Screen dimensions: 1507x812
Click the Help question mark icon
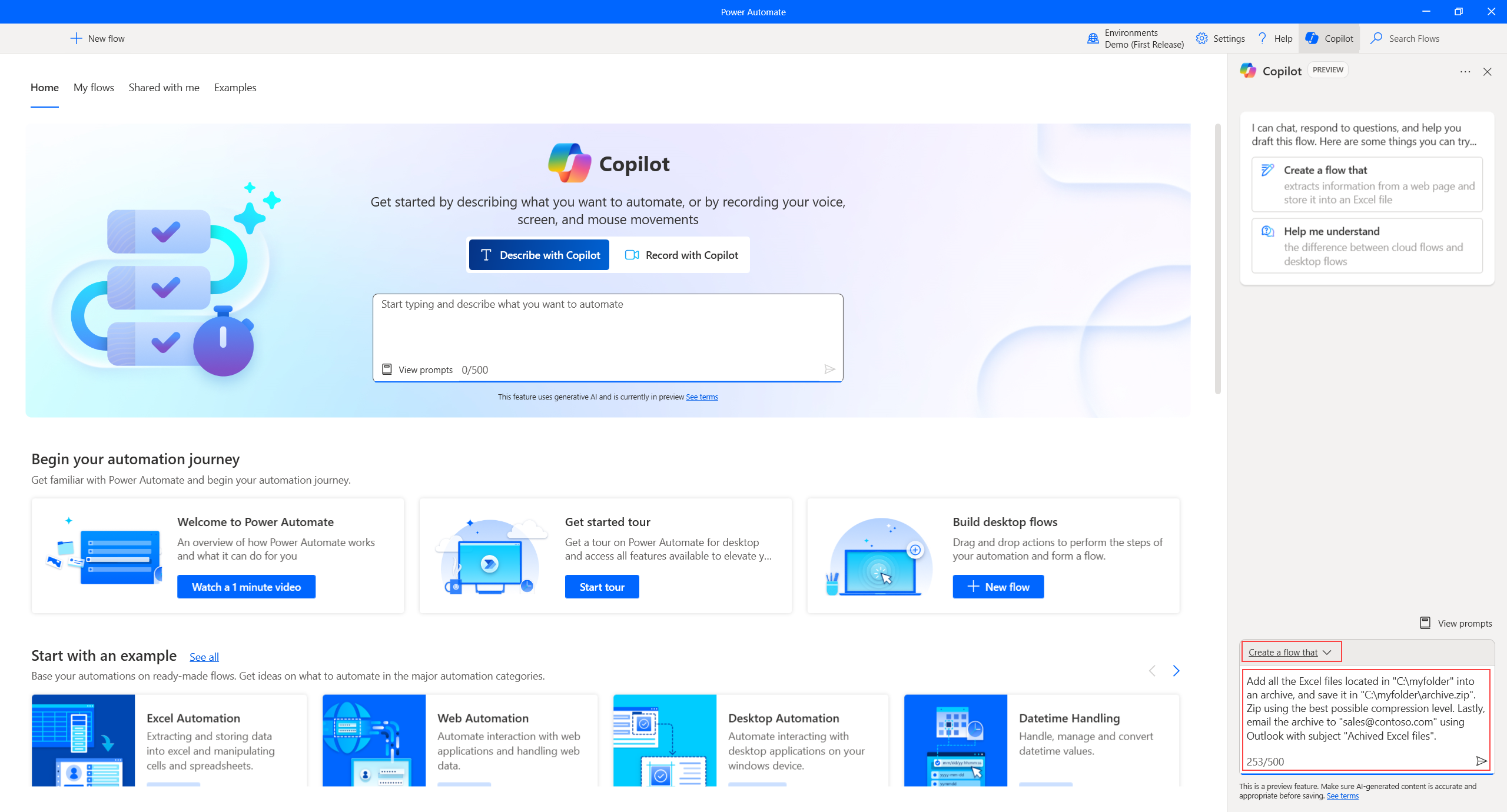[1263, 38]
